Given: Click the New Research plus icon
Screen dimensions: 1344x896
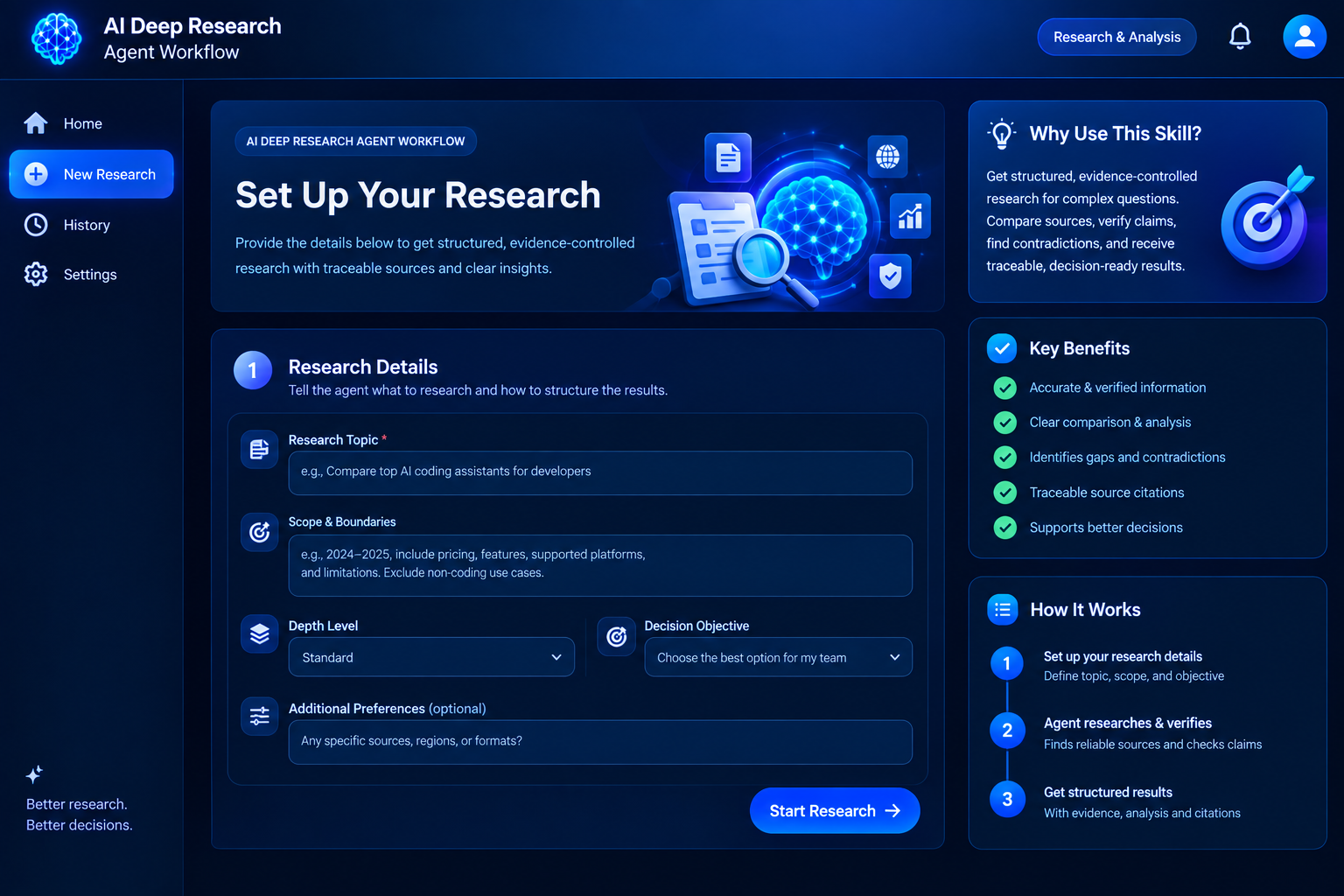Looking at the screenshot, I should (36, 174).
